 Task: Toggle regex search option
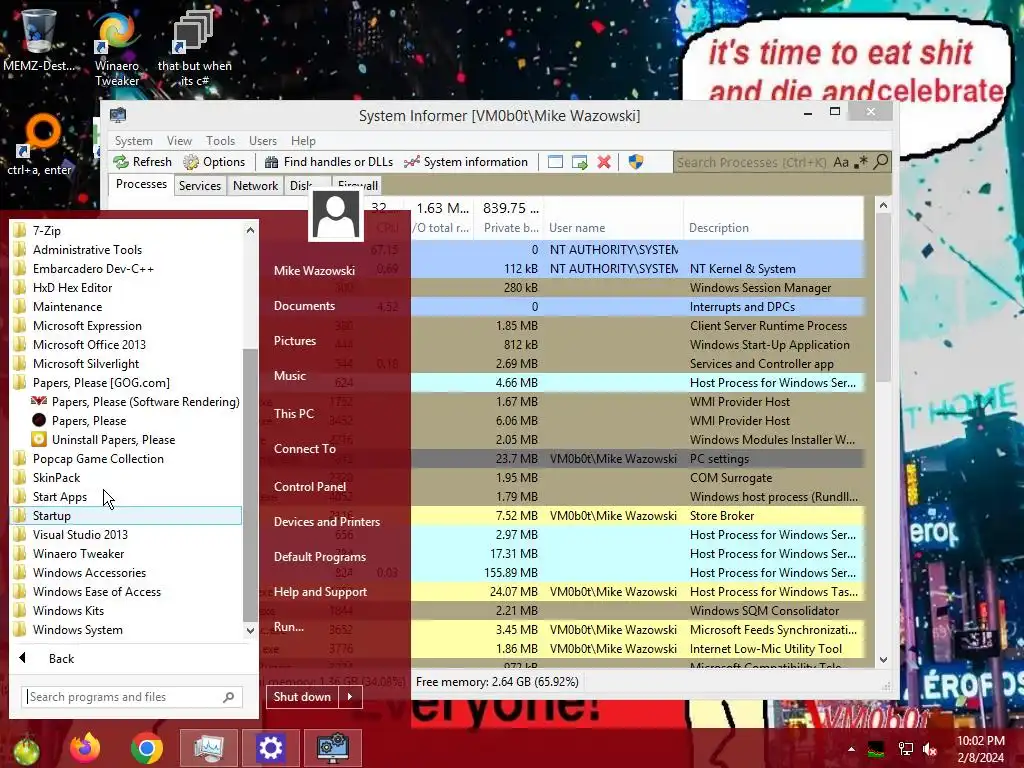click(861, 162)
